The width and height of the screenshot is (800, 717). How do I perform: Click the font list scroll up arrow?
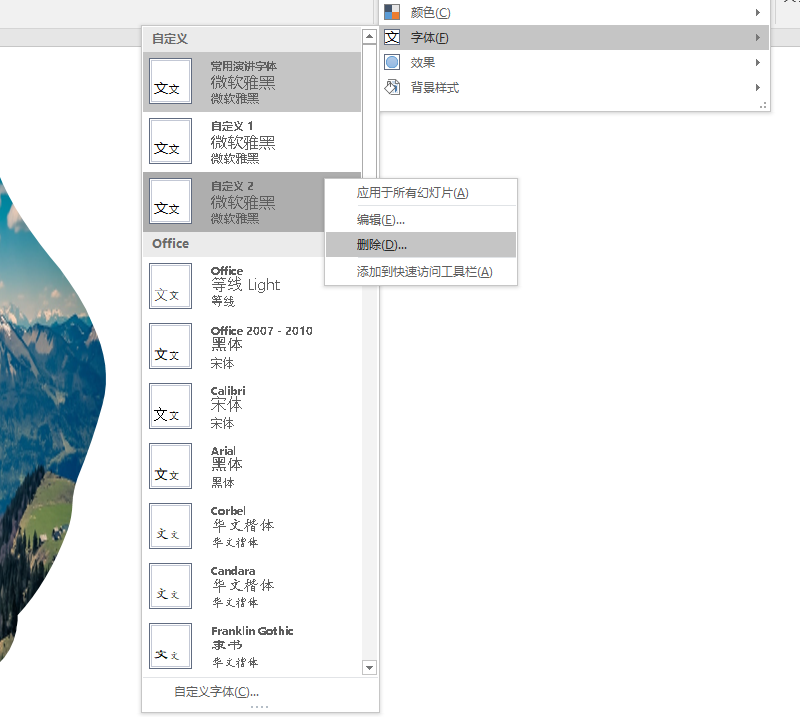369,36
